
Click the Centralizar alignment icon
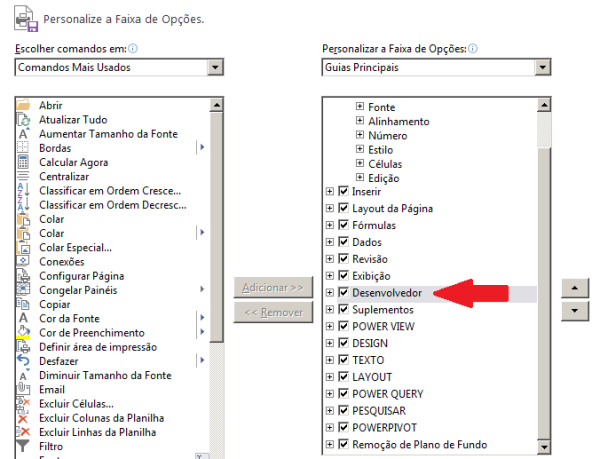23,176
